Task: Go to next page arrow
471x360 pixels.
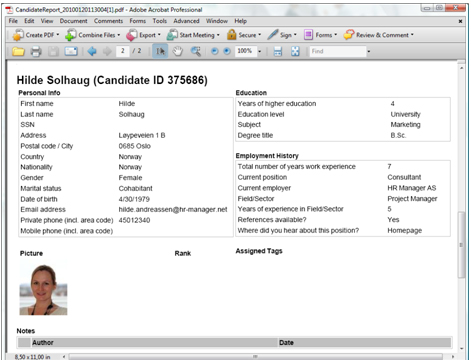Action: (x=107, y=51)
